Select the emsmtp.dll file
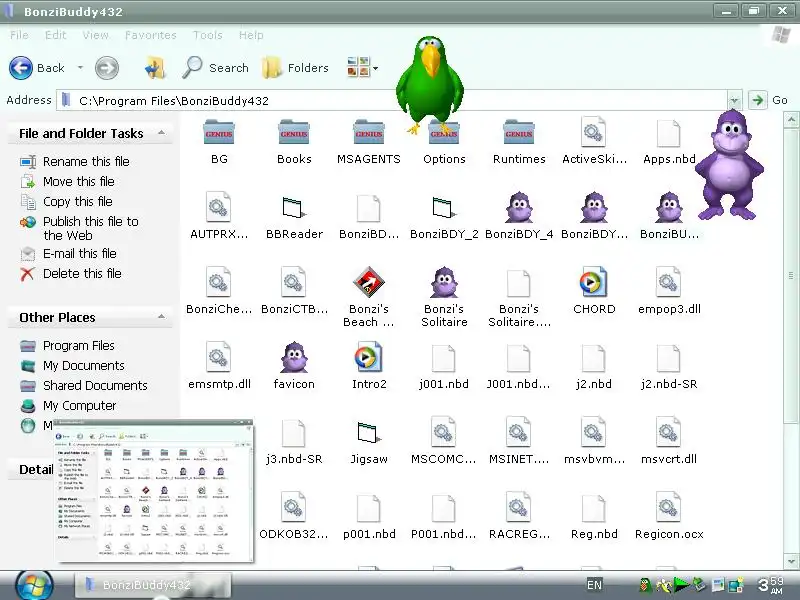800x600 pixels. pyautogui.click(x=218, y=357)
